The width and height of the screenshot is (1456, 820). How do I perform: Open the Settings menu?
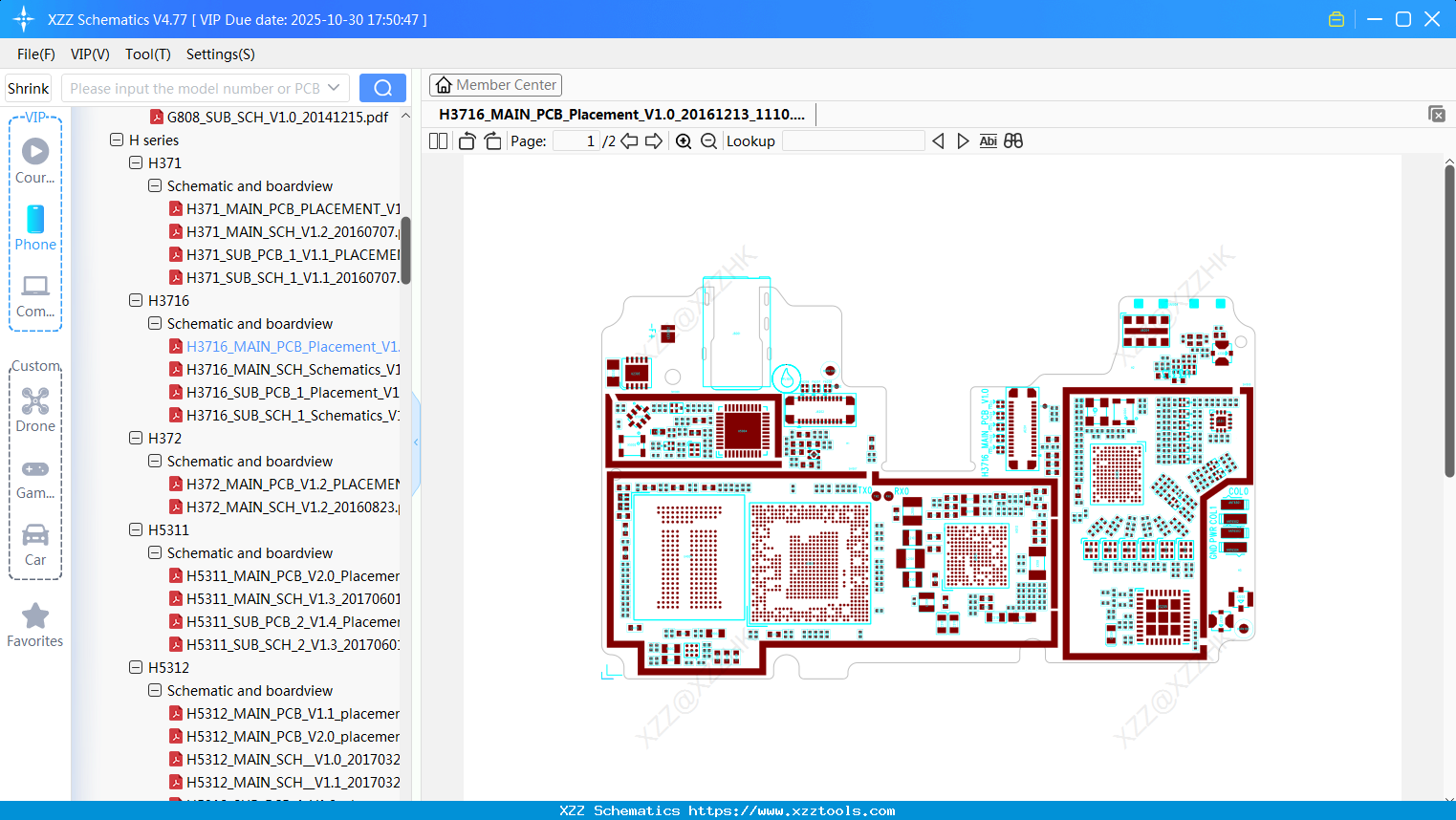(220, 54)
